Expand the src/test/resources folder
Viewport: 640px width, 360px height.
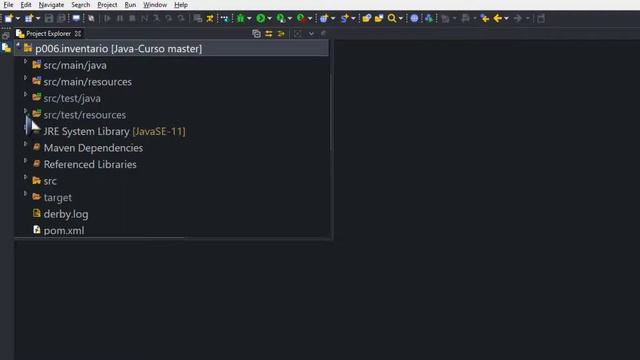tap(25, 111)
